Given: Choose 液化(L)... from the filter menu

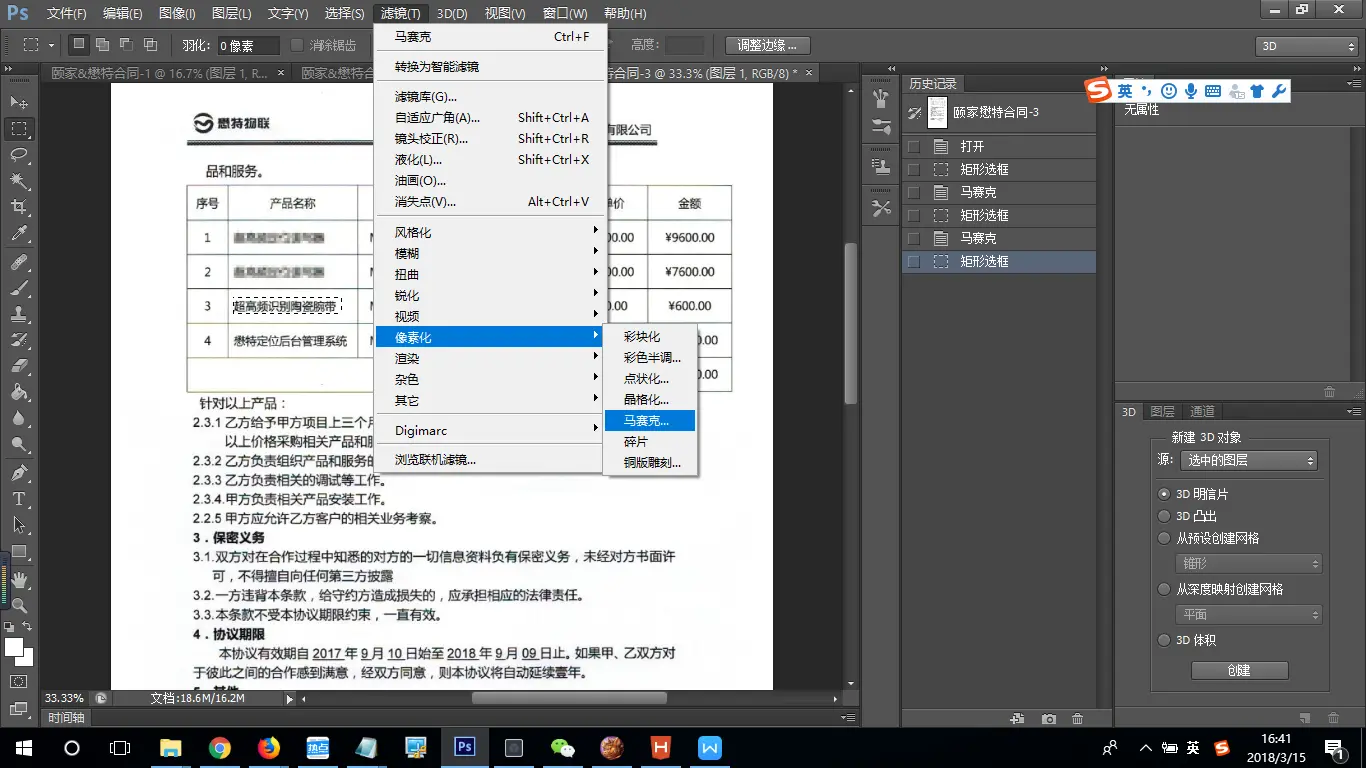Looking at the screenshot, I should (490, 160).
